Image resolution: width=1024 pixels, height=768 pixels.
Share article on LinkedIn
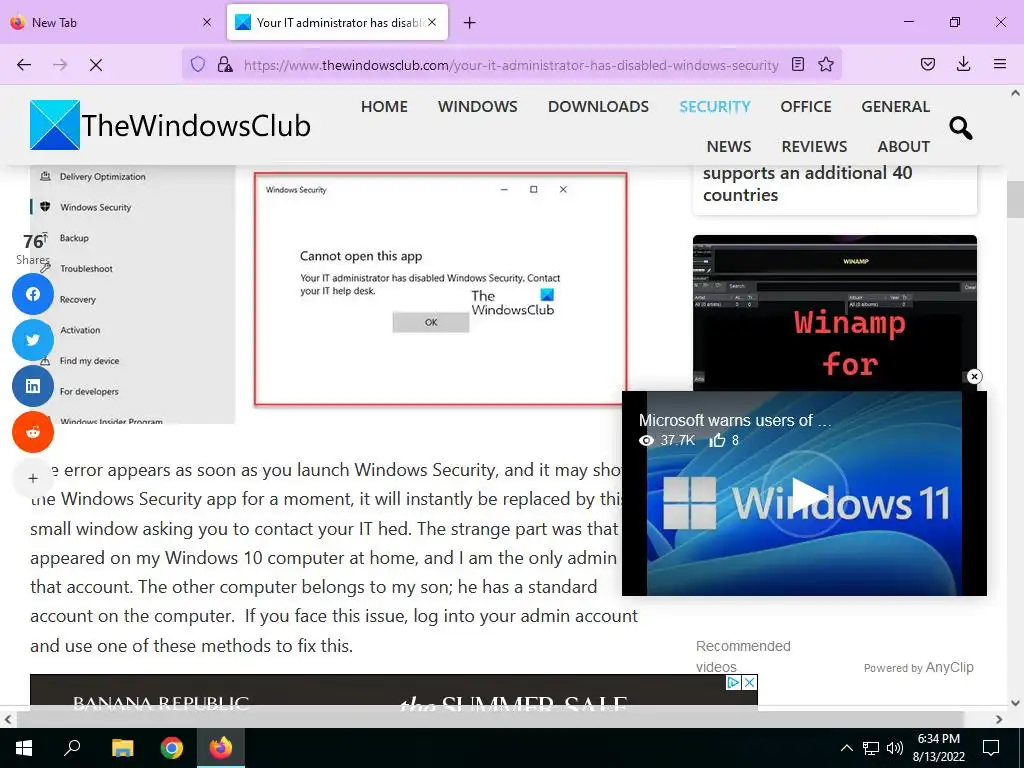coord(33,386)
